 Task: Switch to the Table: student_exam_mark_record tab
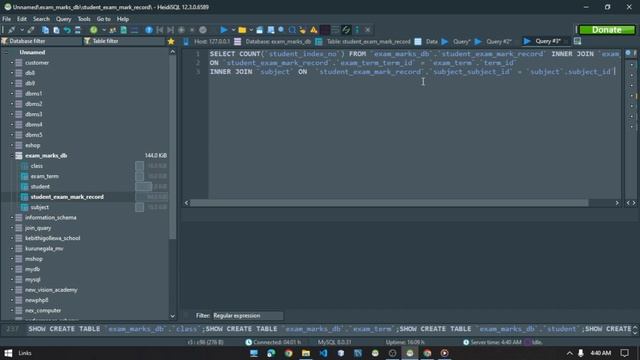coord(363,41)
